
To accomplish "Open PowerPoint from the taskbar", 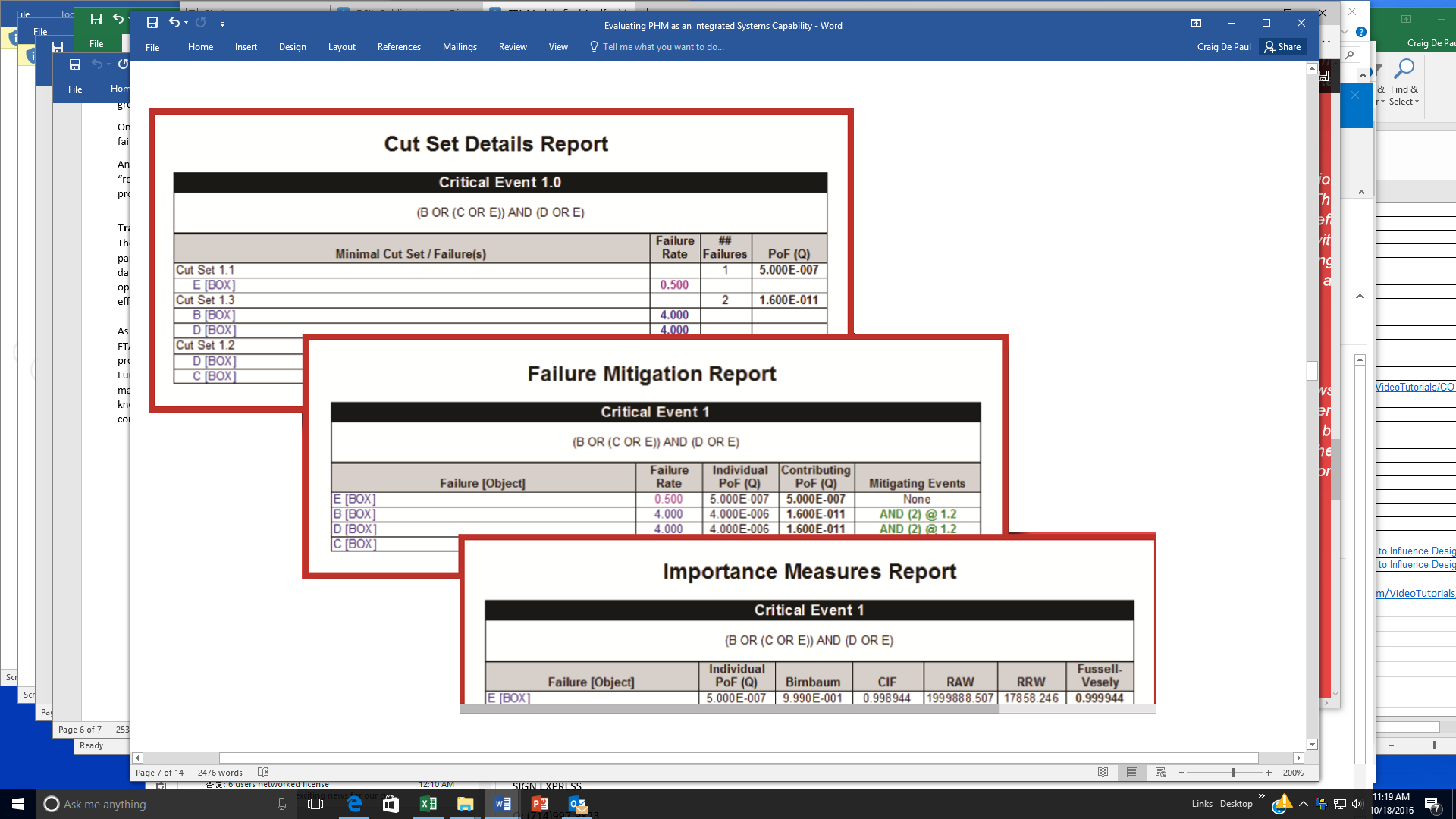I will pos(539,804).
